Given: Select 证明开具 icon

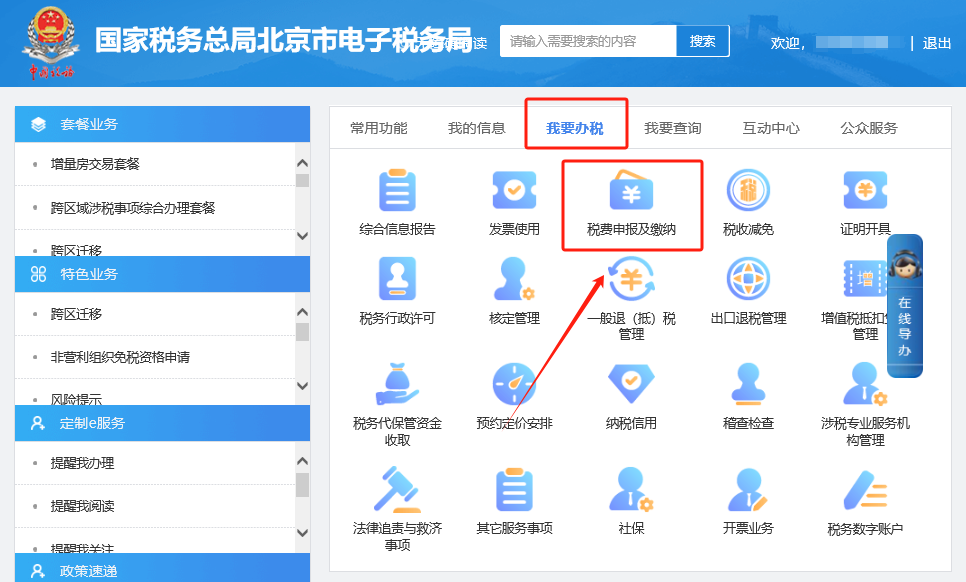Looking at the screenshot, I should (x=864, y=191).
